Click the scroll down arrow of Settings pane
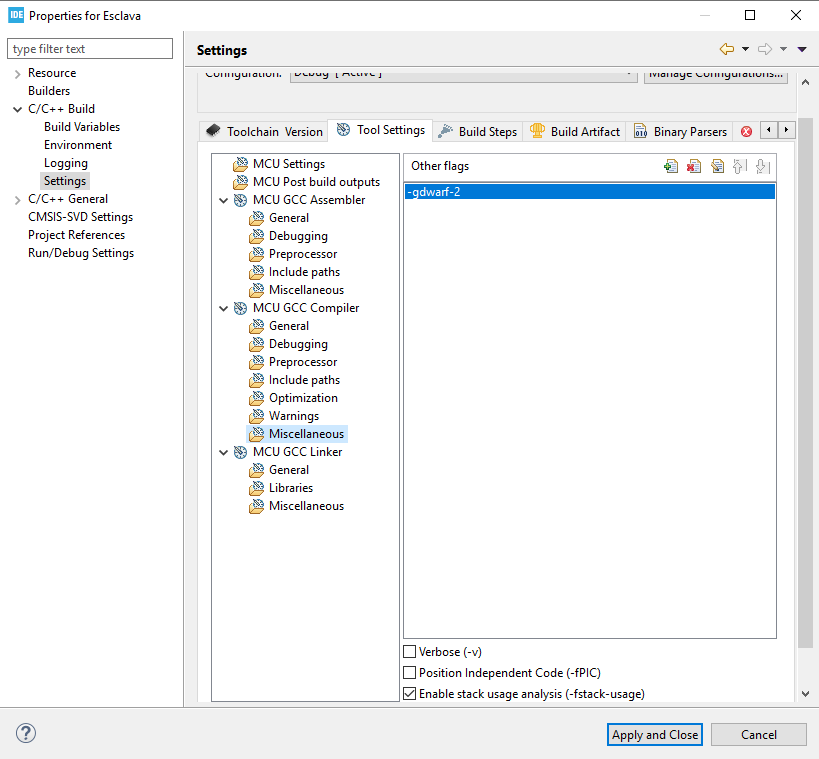 [x=805, y=694]
